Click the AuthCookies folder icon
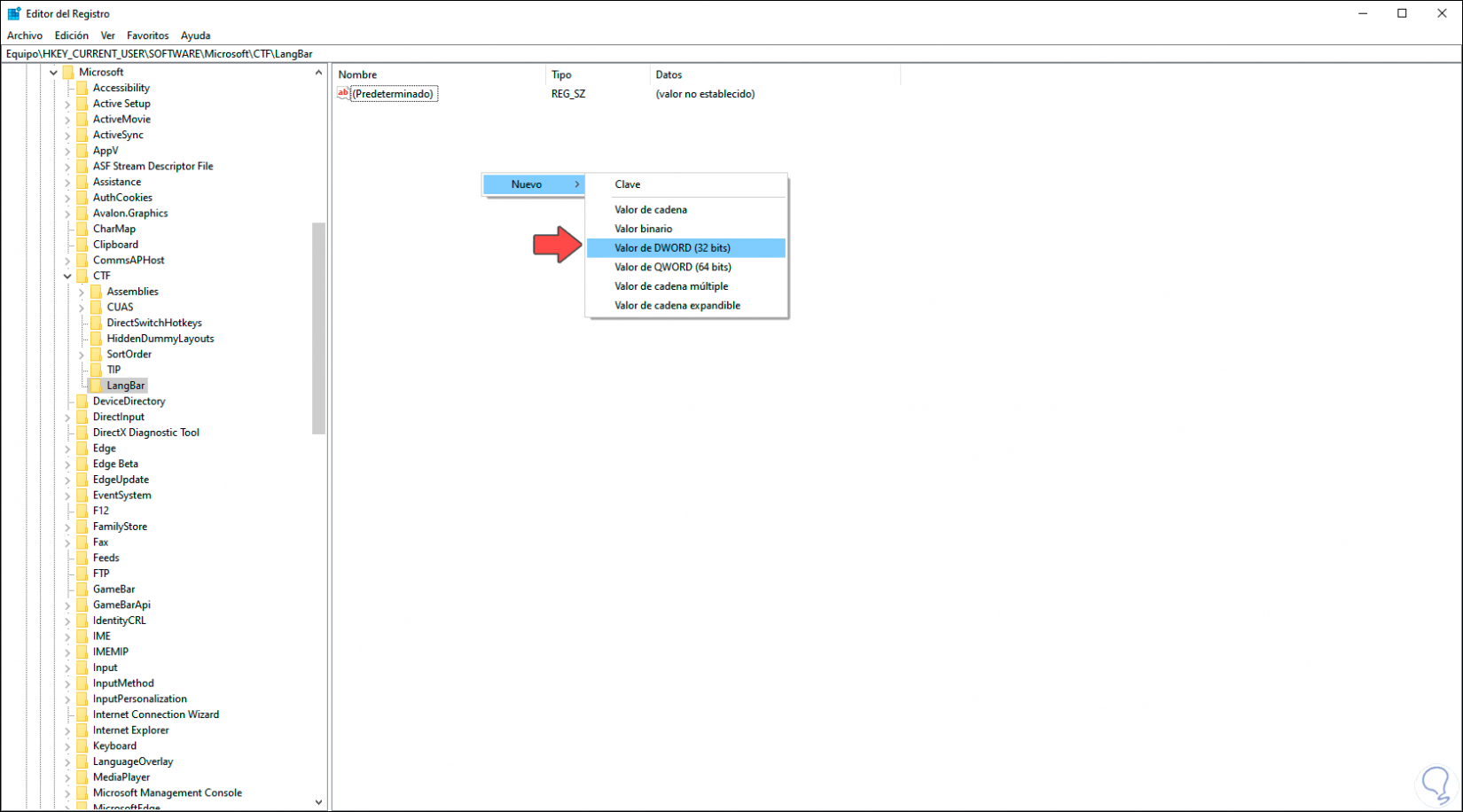1463x812 pixels. tap(82, 198)
